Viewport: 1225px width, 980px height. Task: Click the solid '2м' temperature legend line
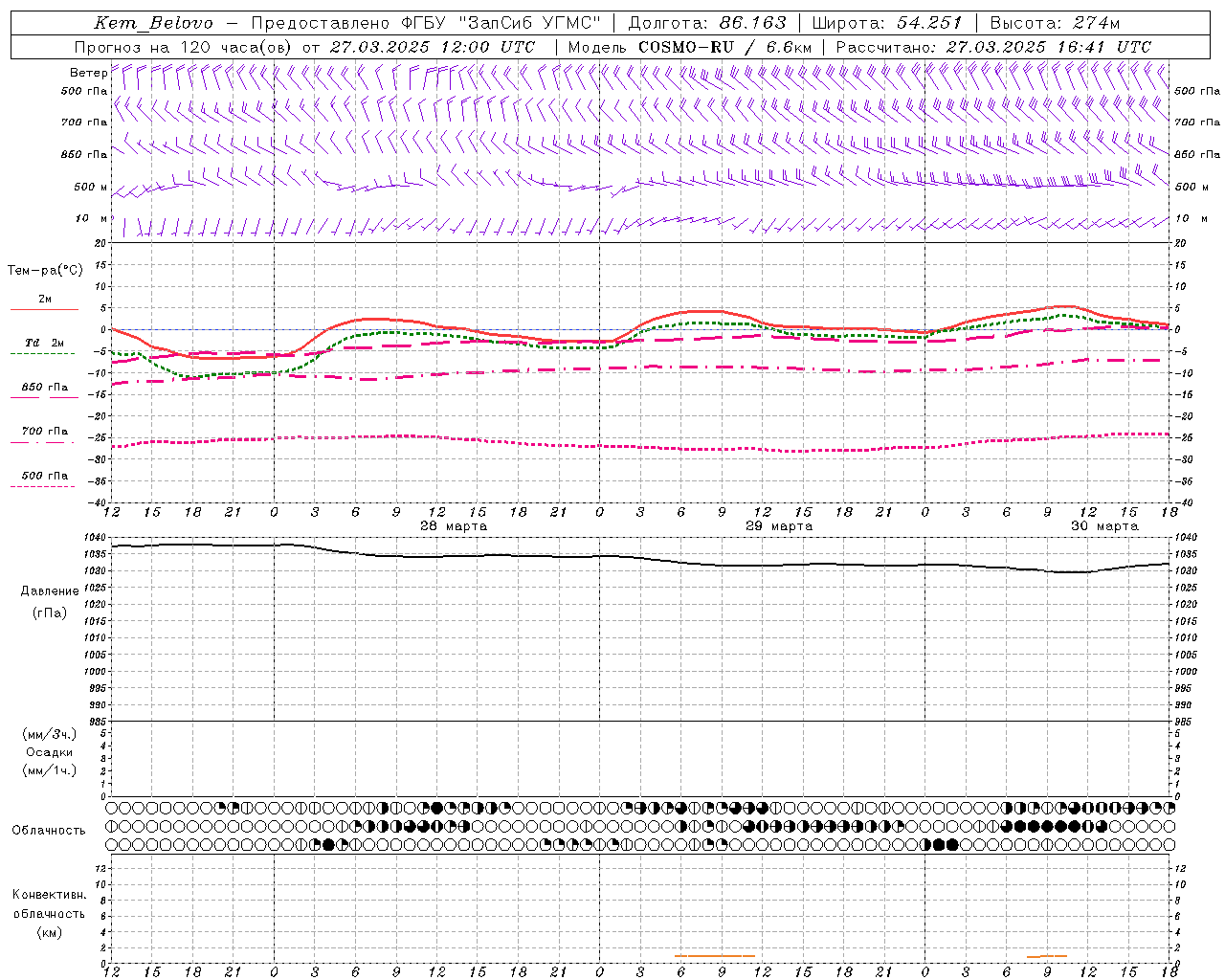[44, 309]
